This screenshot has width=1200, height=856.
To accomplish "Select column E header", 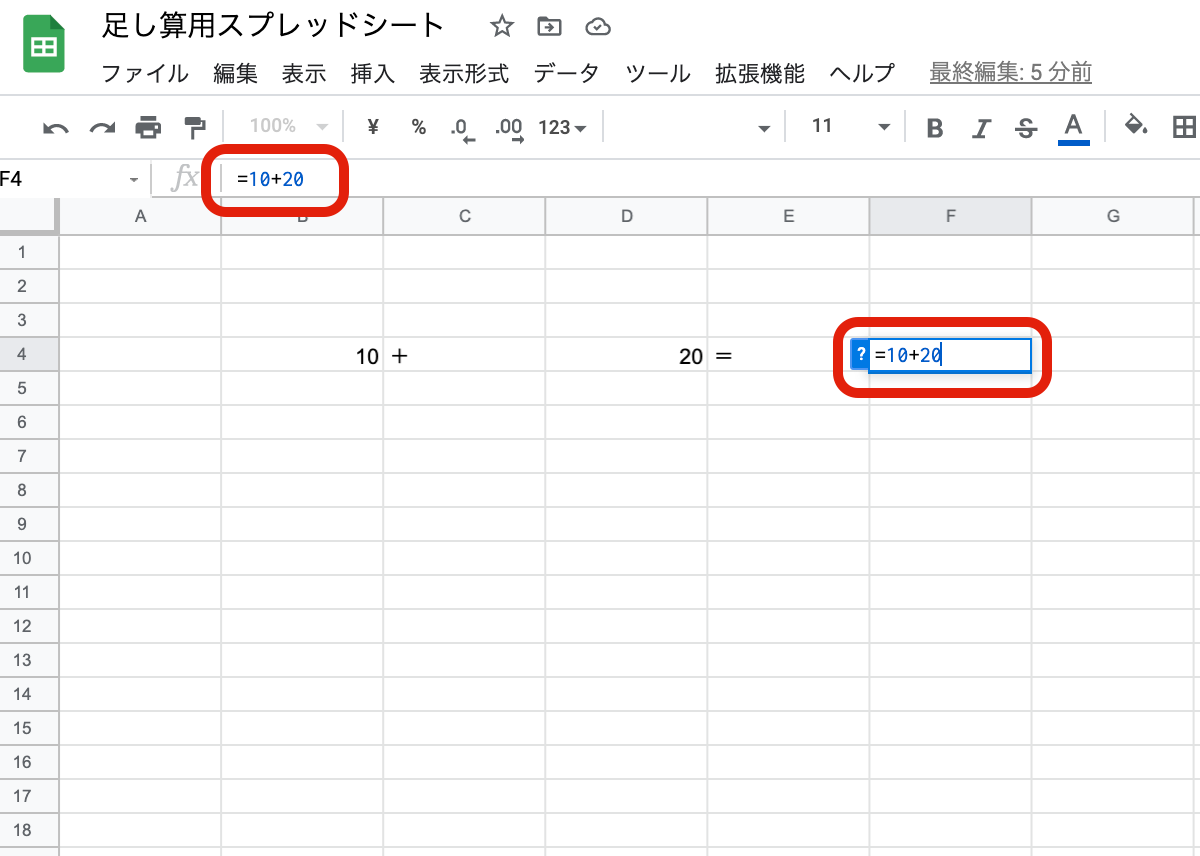I will tap(788, 216).
